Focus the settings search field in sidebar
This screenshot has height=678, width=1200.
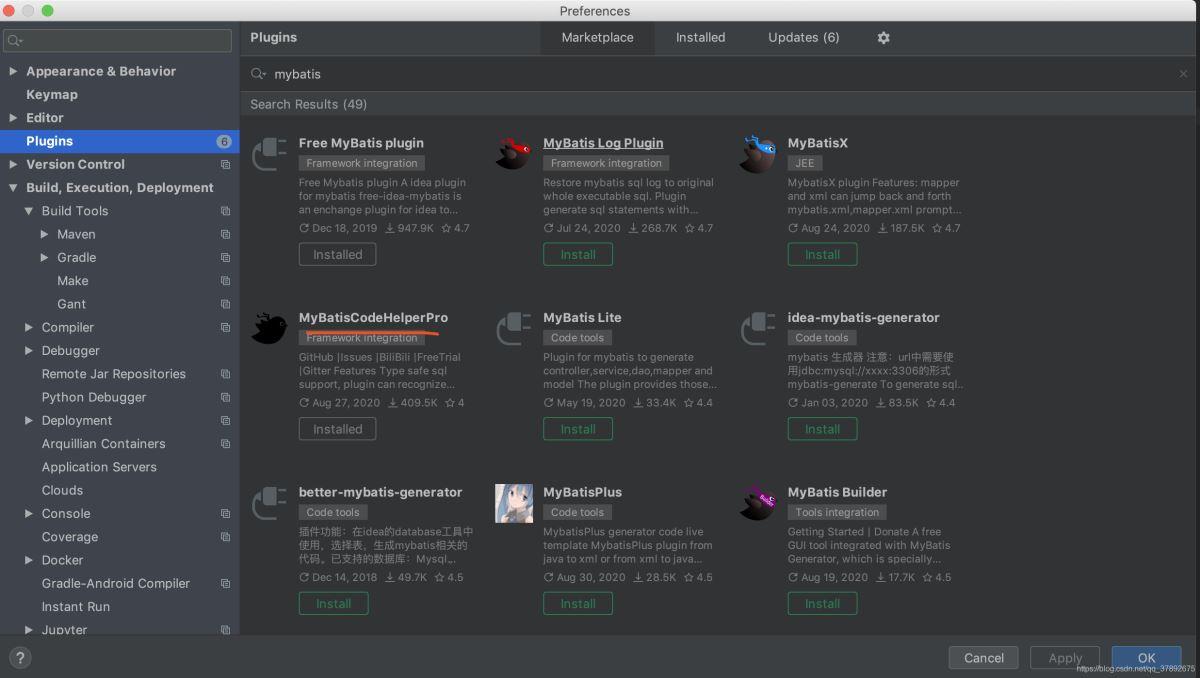coord(120,41)
